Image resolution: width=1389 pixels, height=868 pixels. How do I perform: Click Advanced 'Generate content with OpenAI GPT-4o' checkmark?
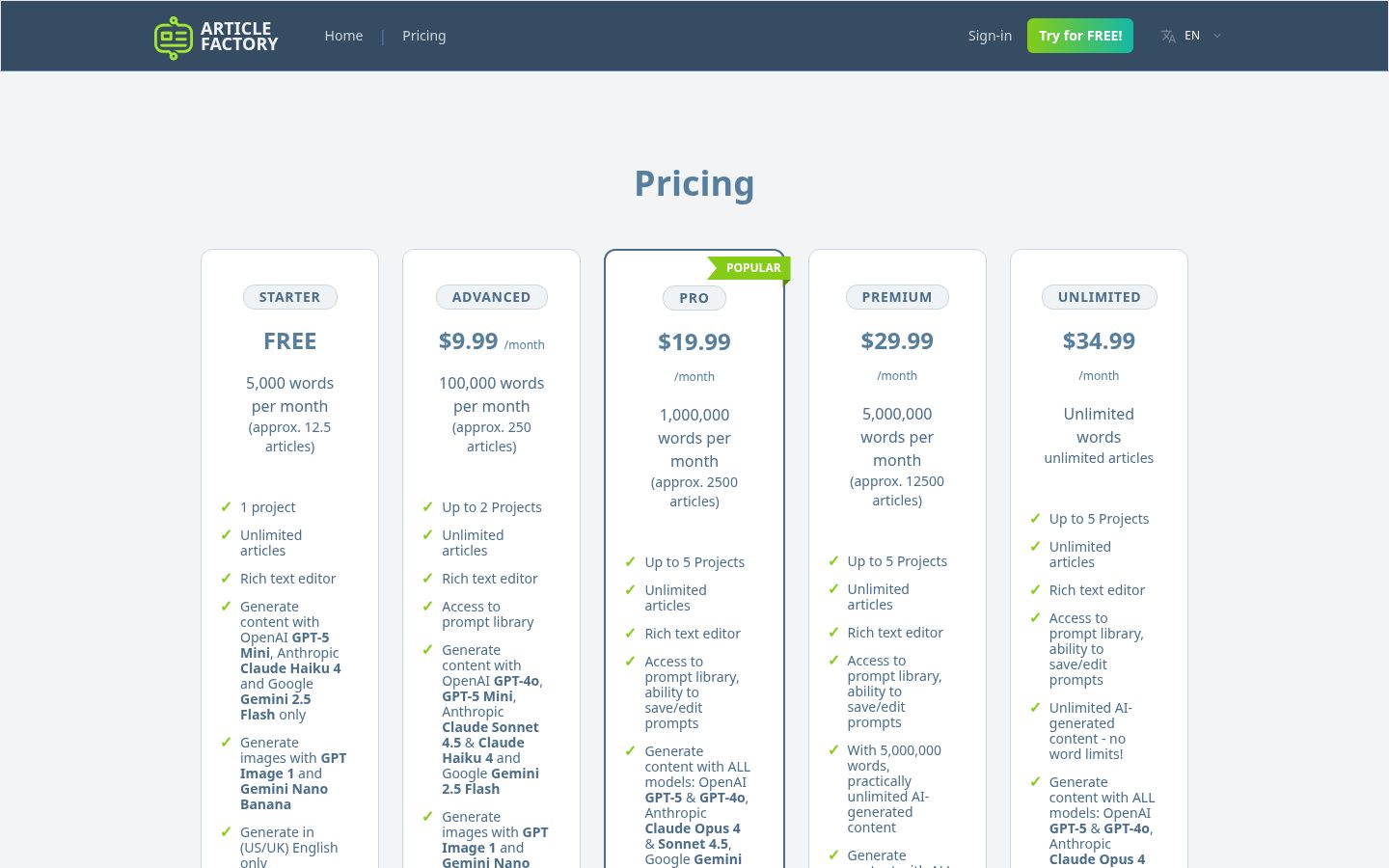427,650
